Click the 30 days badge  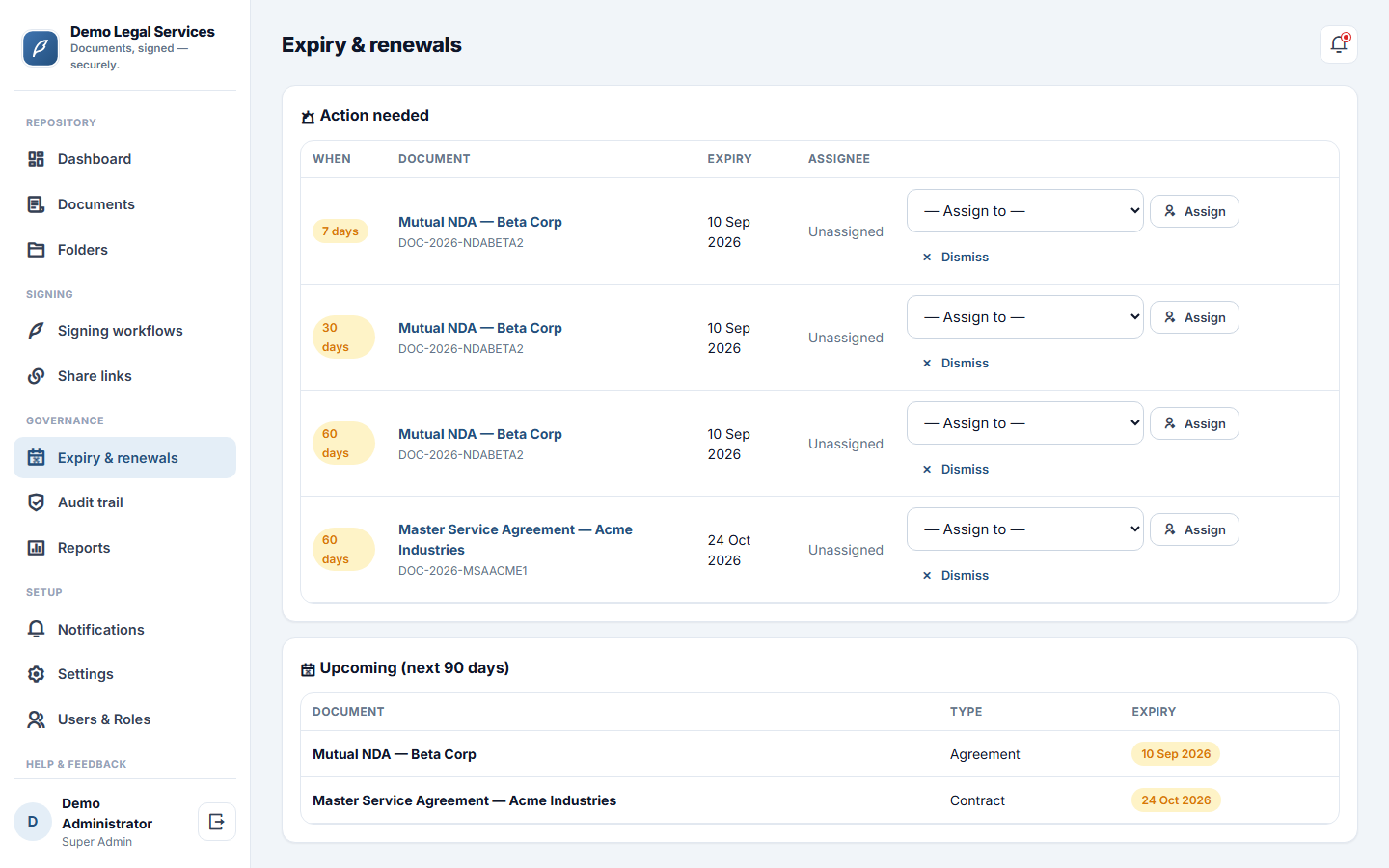pyautogui.click(x=343, y=338)
